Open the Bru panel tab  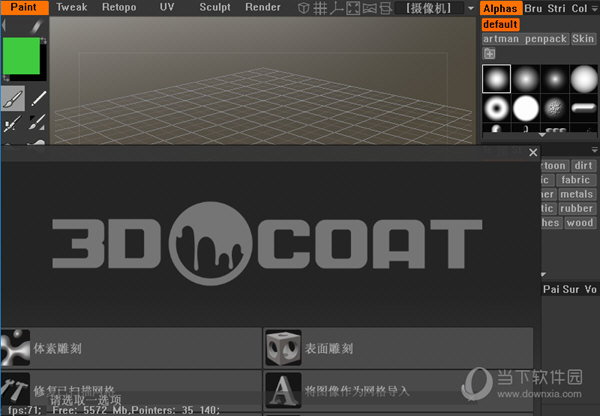tap(533, 8)
